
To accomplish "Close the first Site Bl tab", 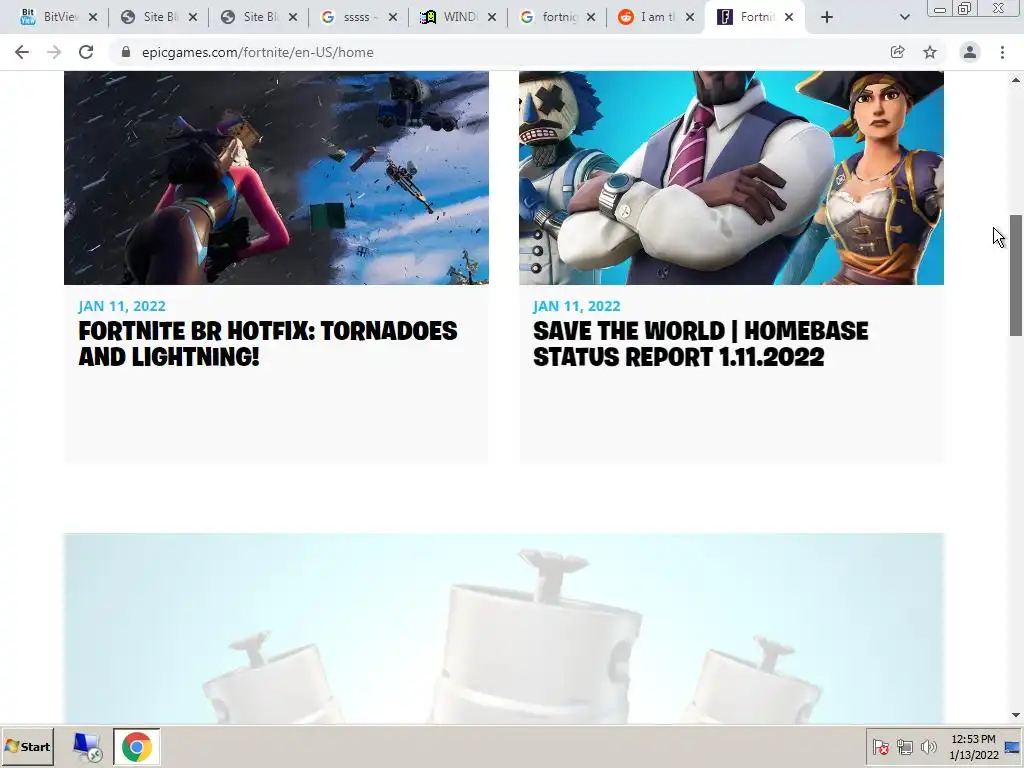I will point(193,18).
